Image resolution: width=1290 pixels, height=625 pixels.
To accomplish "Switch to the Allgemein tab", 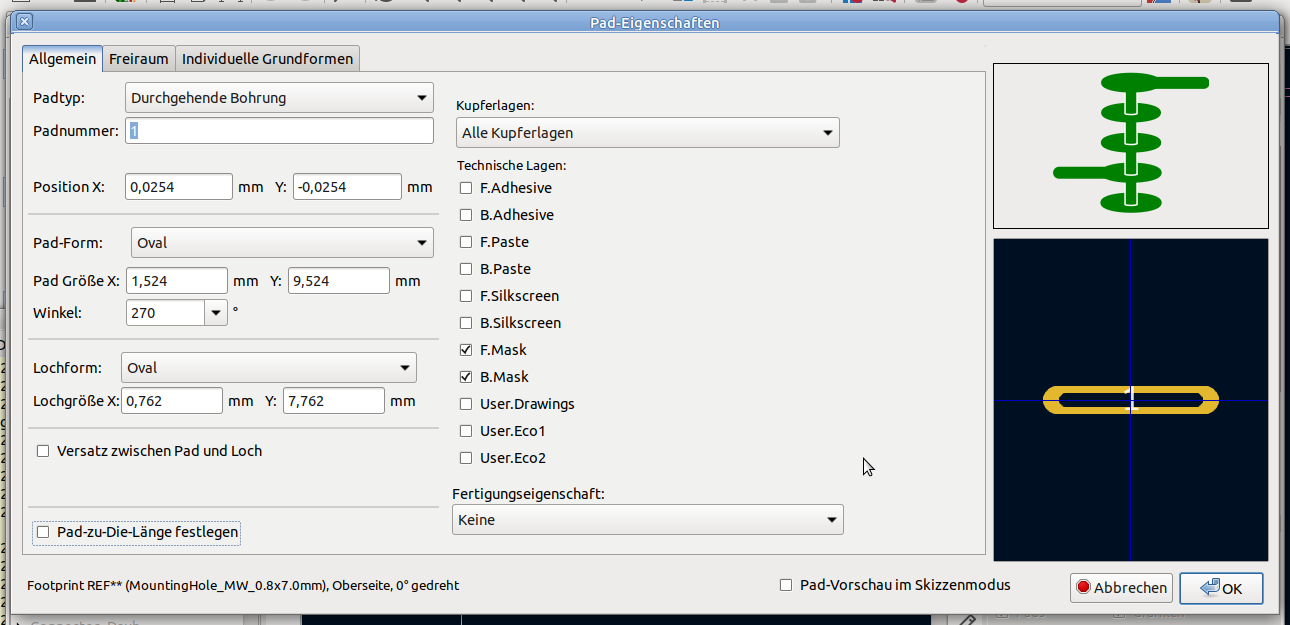I will click(63, 59).
